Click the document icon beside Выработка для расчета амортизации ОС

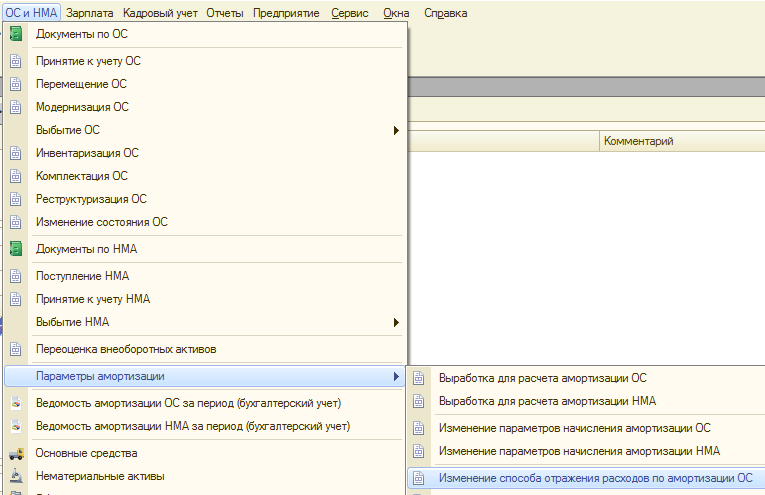(x=419, y=378)
